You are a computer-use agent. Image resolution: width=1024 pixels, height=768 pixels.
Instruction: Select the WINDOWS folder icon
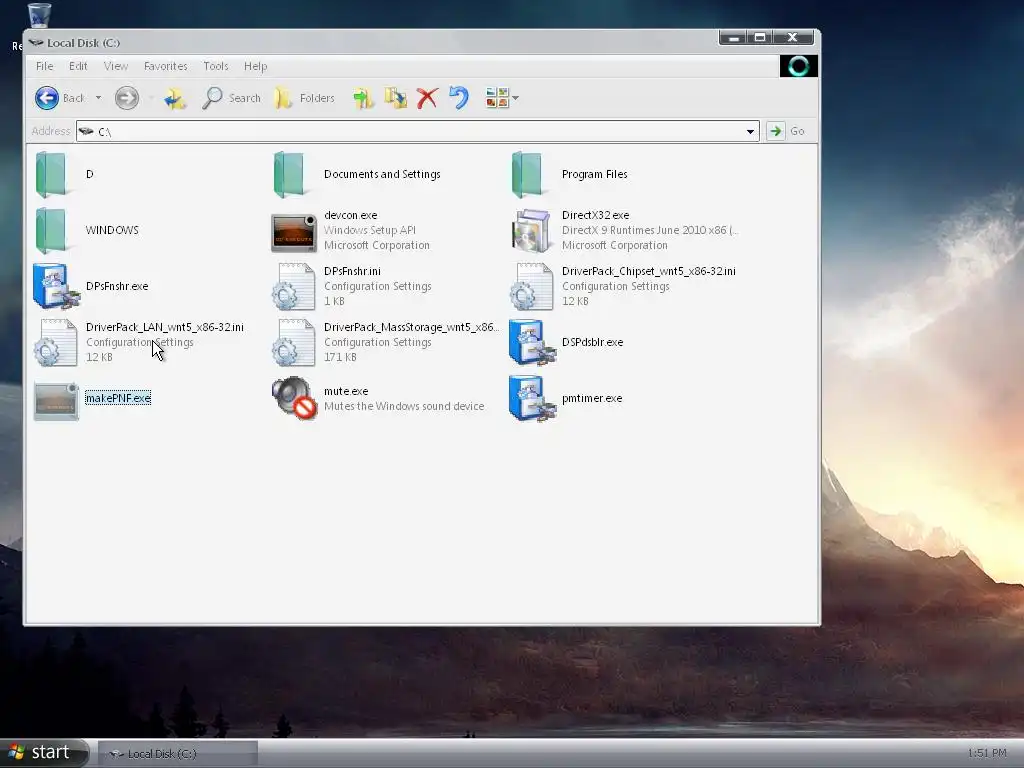51,230
